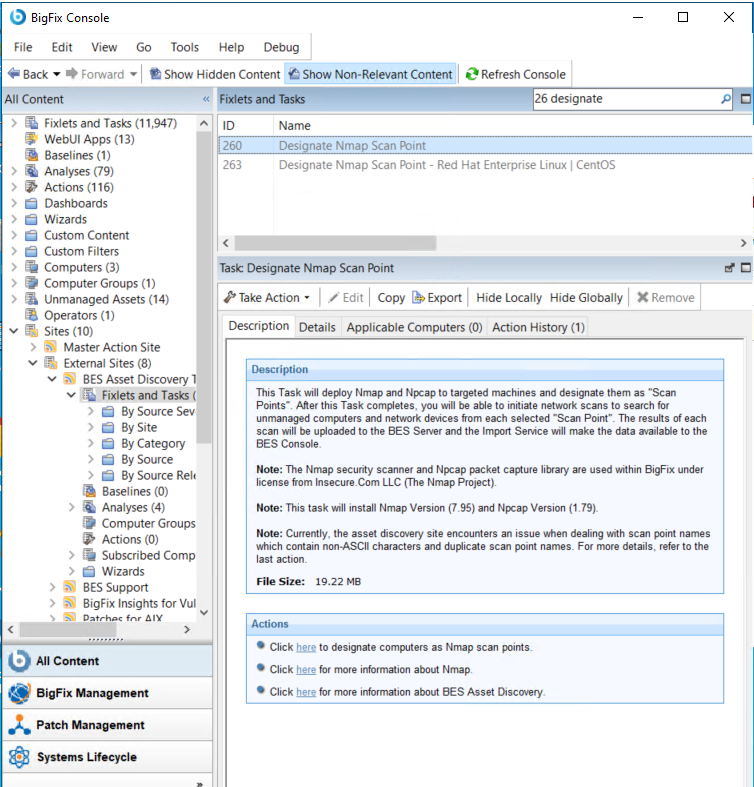The image size is (754, 787).
Task: Expand the By Category folder
Action: pyautogui.click(x=91, y=443)
